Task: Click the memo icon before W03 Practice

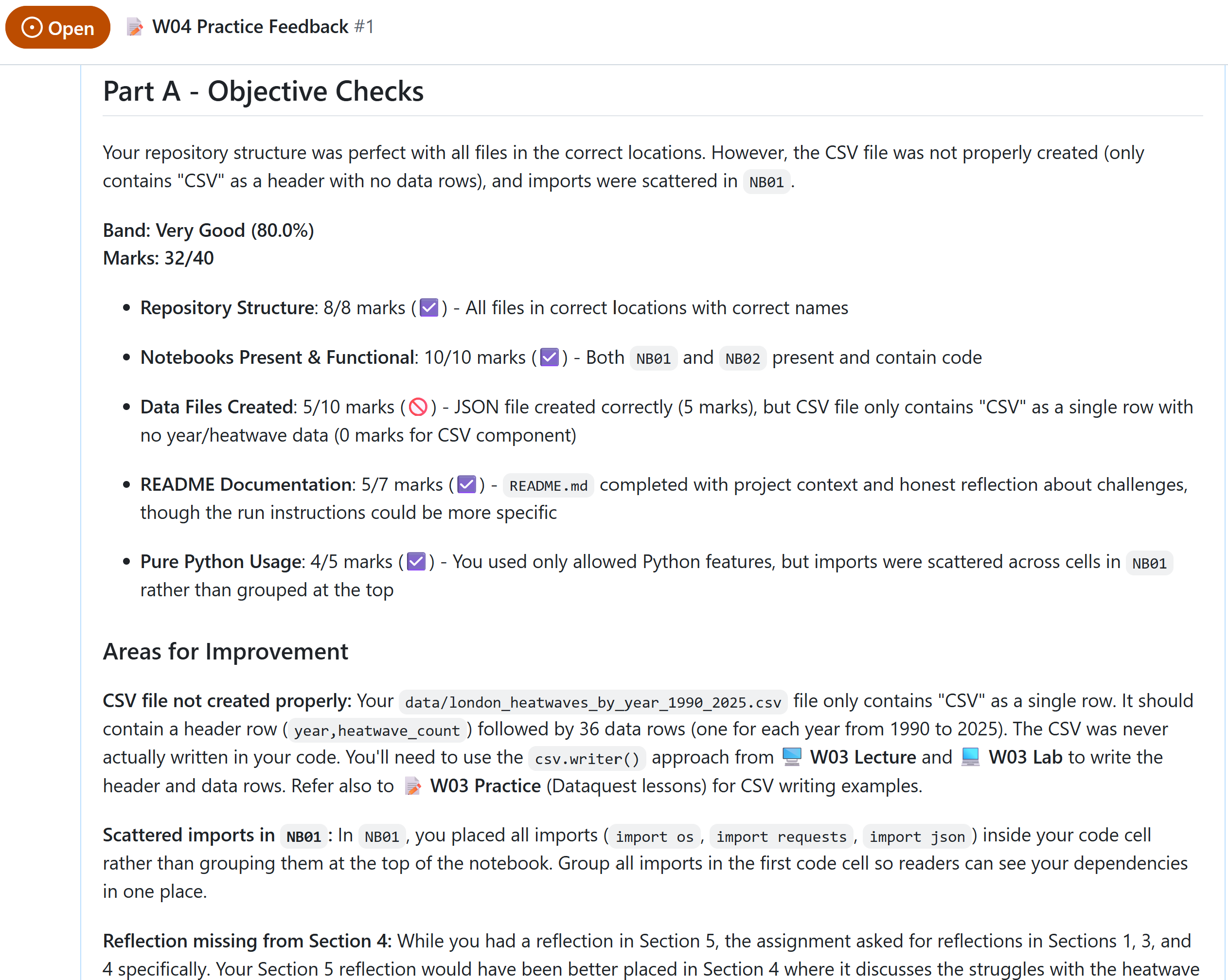Action: tap(413, 786)
